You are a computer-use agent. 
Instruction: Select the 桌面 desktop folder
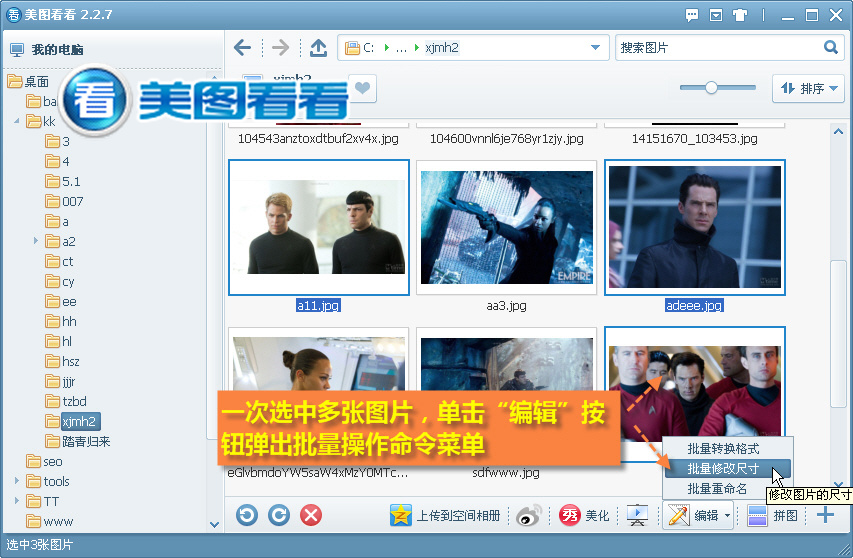point(29,82)
